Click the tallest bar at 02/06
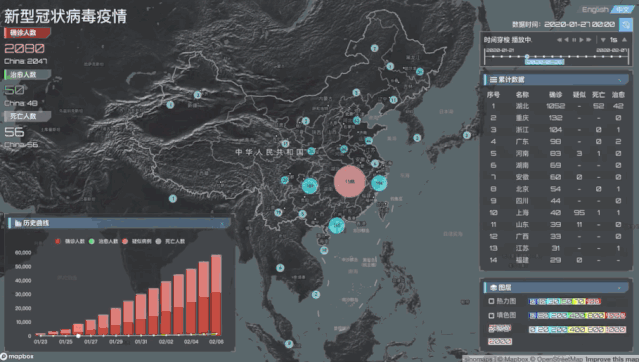The height and width of the screenshot is (362, 639). pyautogui.click(x=216, y=295)
